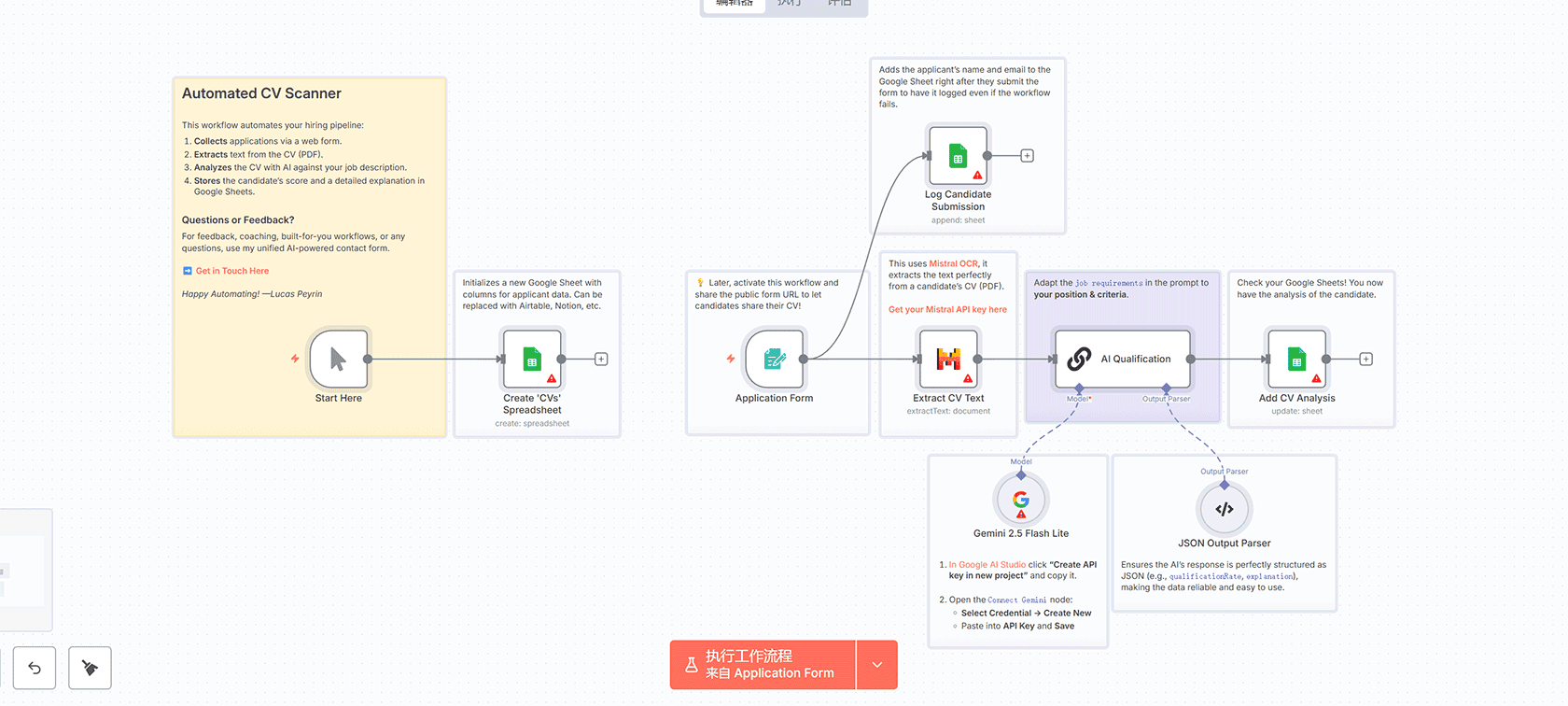Select the Application Form node icon
Image resolution: width=1568 pixels, height=706 pixels.
774,359
